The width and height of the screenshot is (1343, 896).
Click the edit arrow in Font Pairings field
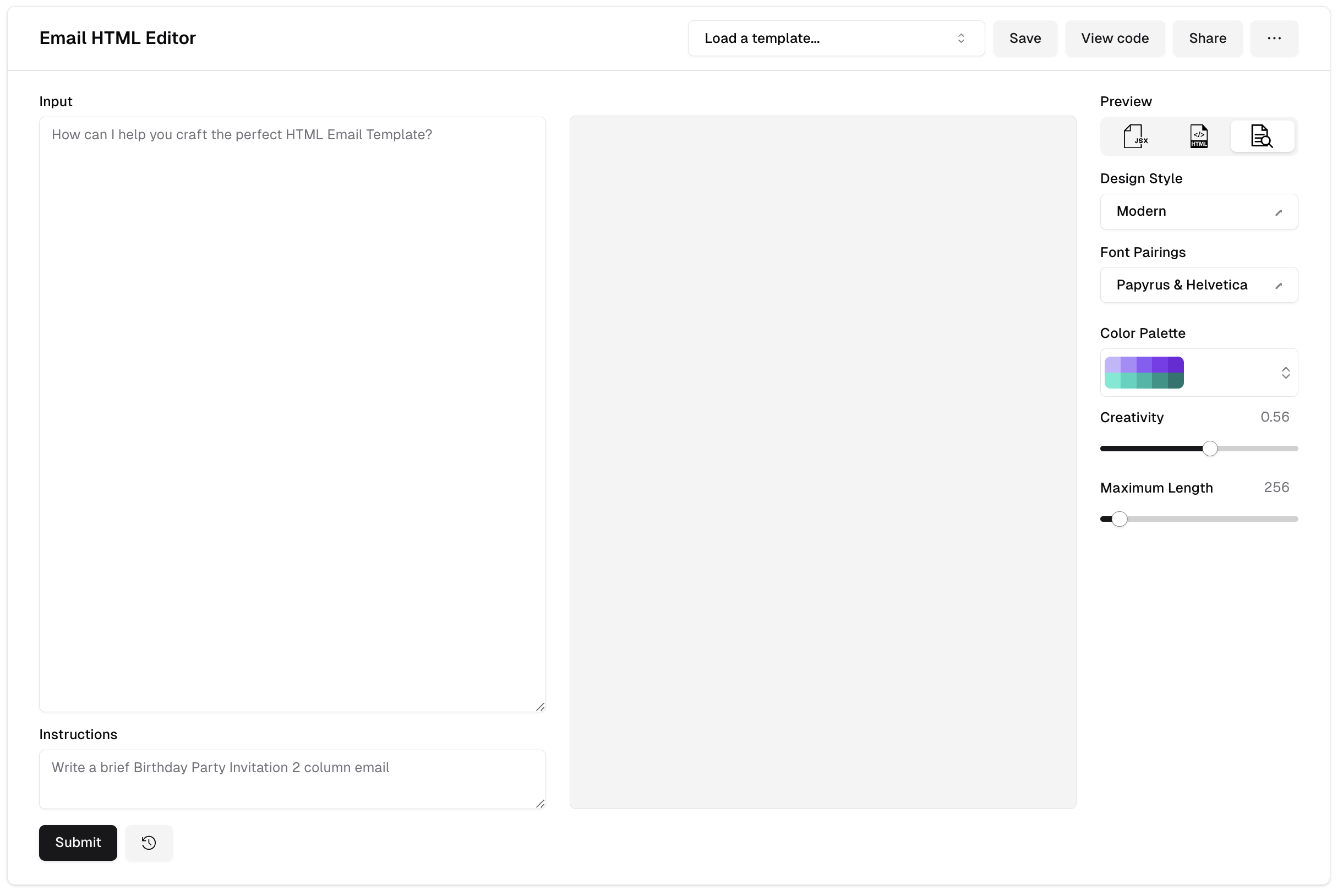coord(1280,285)
